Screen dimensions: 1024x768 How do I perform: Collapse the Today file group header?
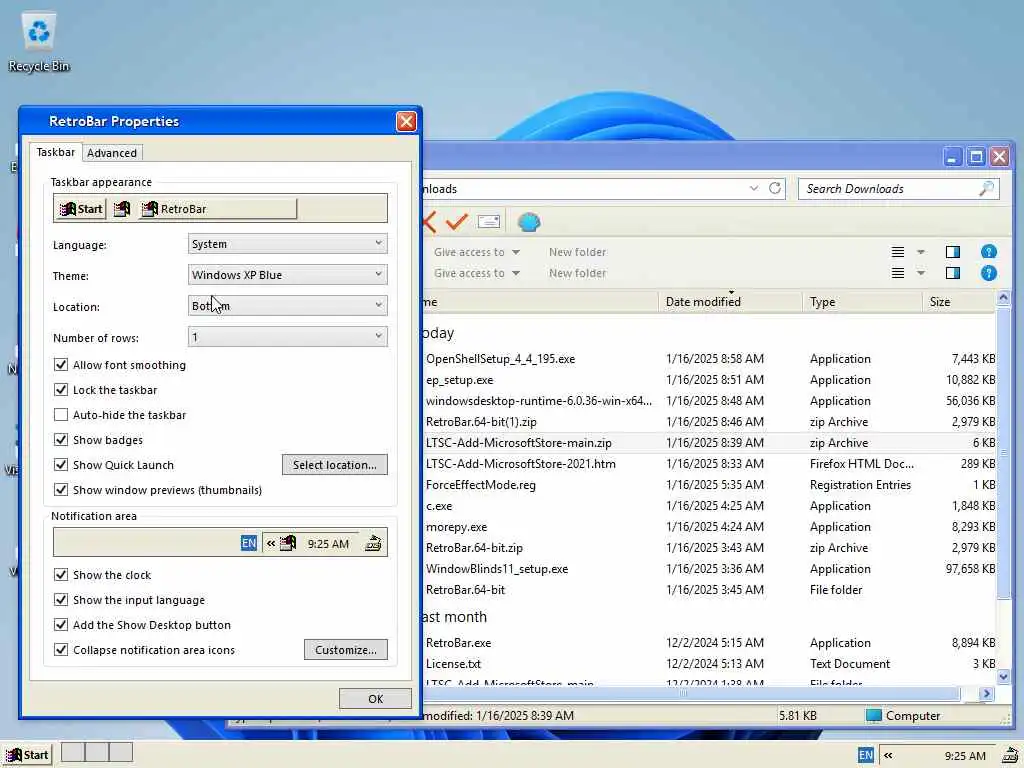pos(439,333)
